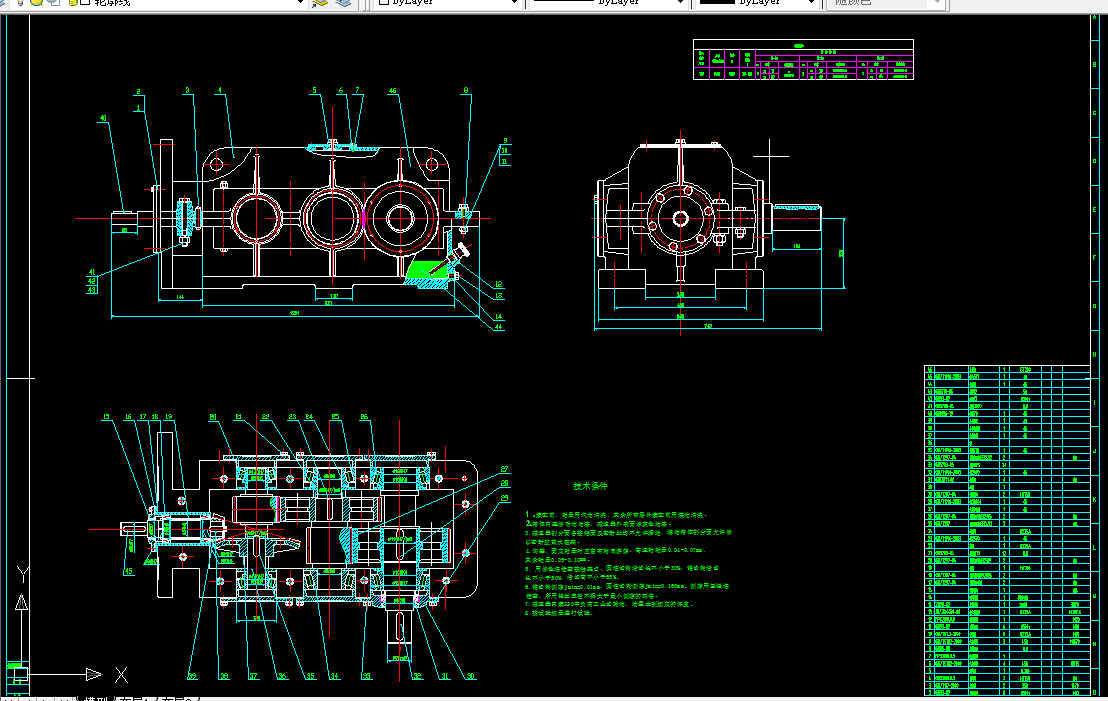The height and width of the screenshot is (701, 1108).
Task: Select part balloon number 28 in plan view
Action: (x=505, y=484)
